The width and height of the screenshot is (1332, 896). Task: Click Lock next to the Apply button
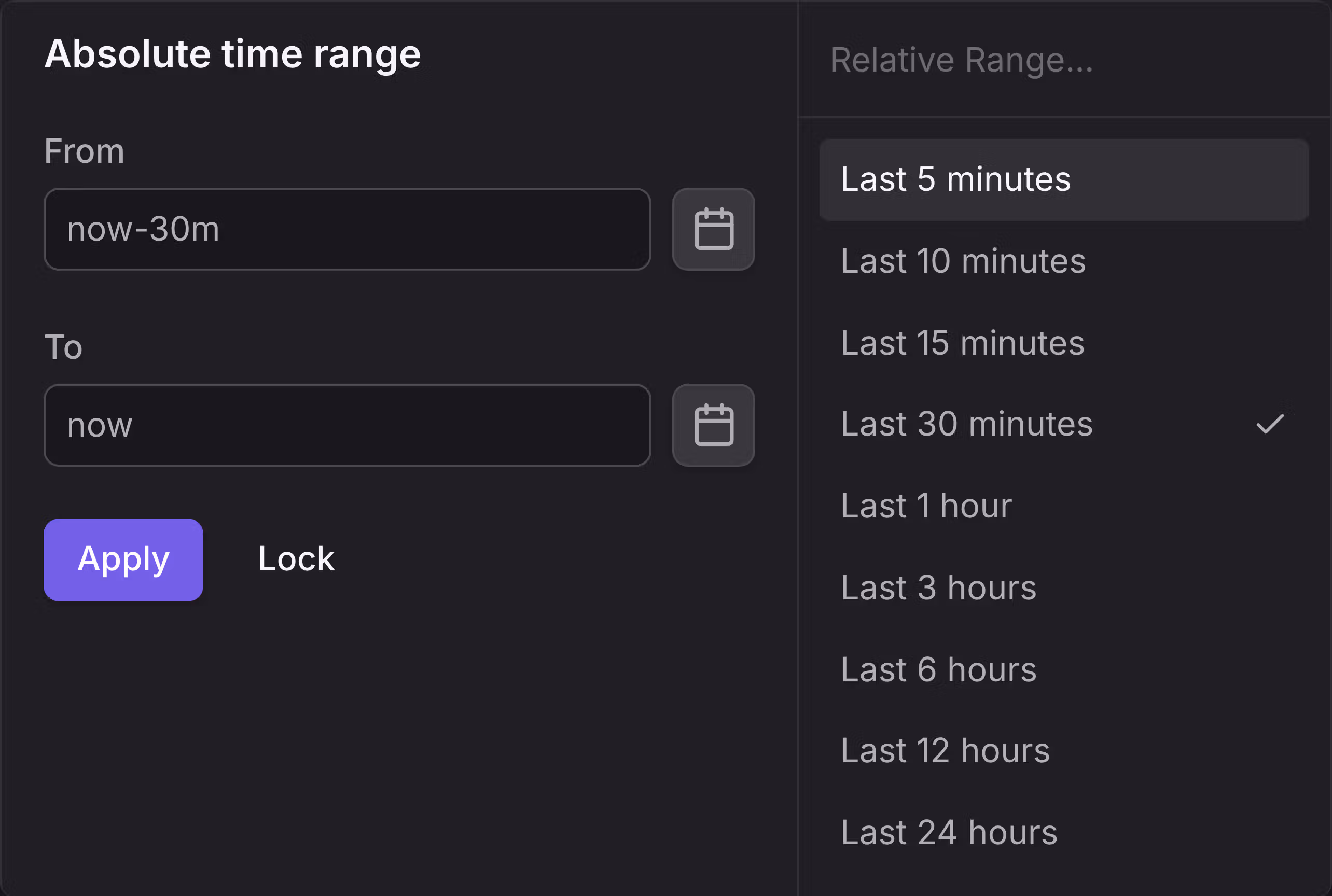[x=296, y=558]
